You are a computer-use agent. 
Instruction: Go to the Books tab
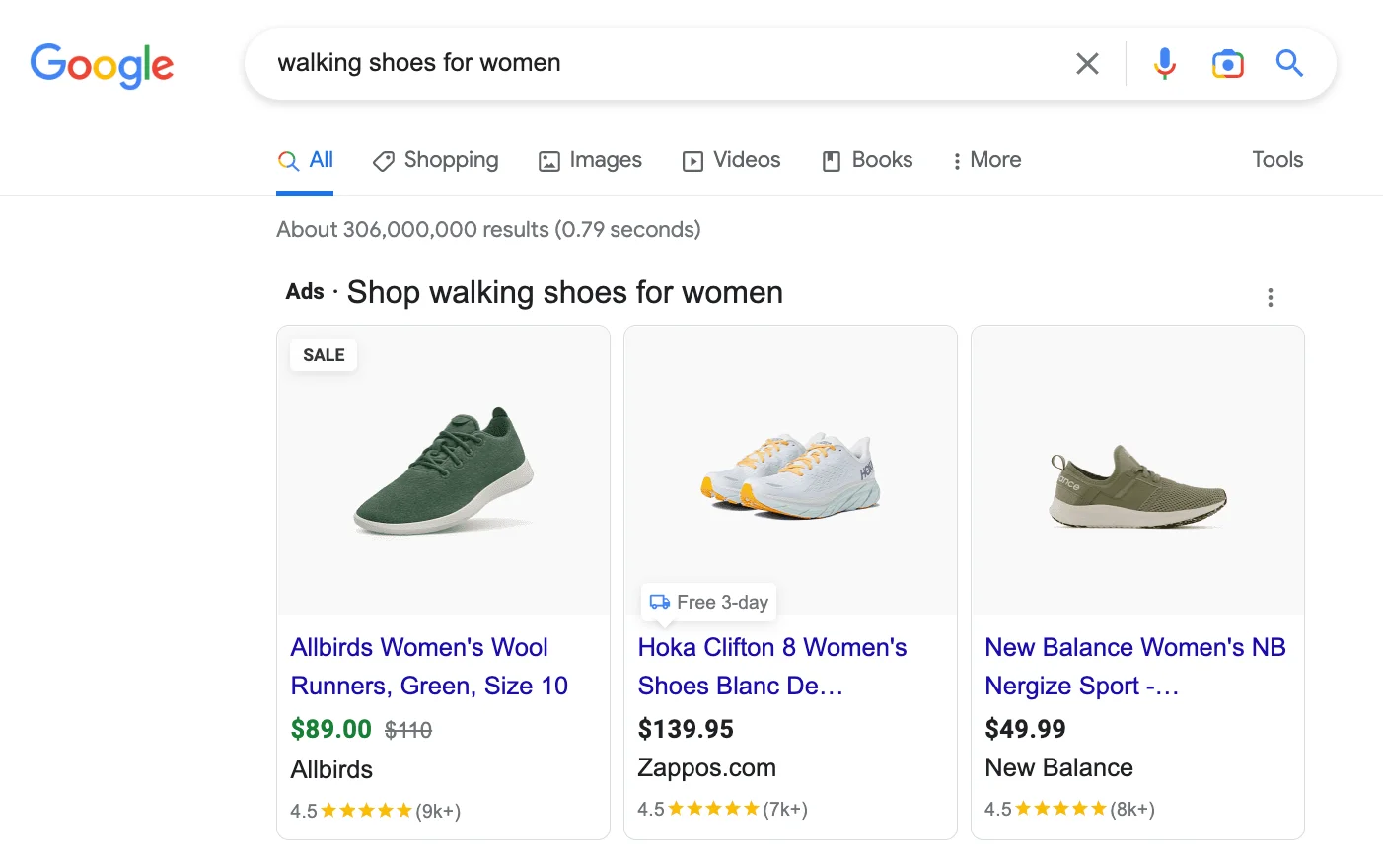tap(868, 160)
